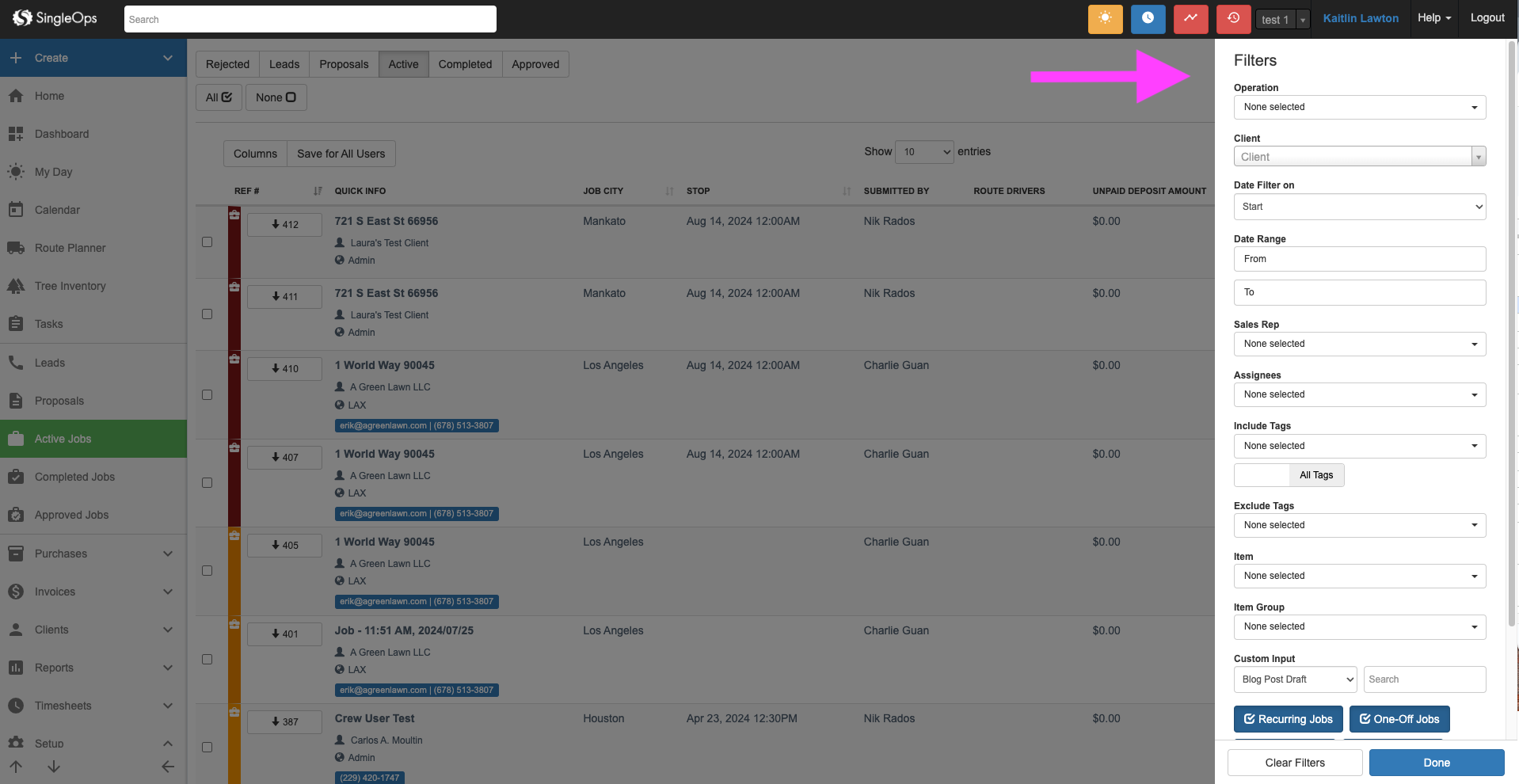Check the checkbox for job 412
The width and height of the screenshot is (1519, 784).
point(207,242)
